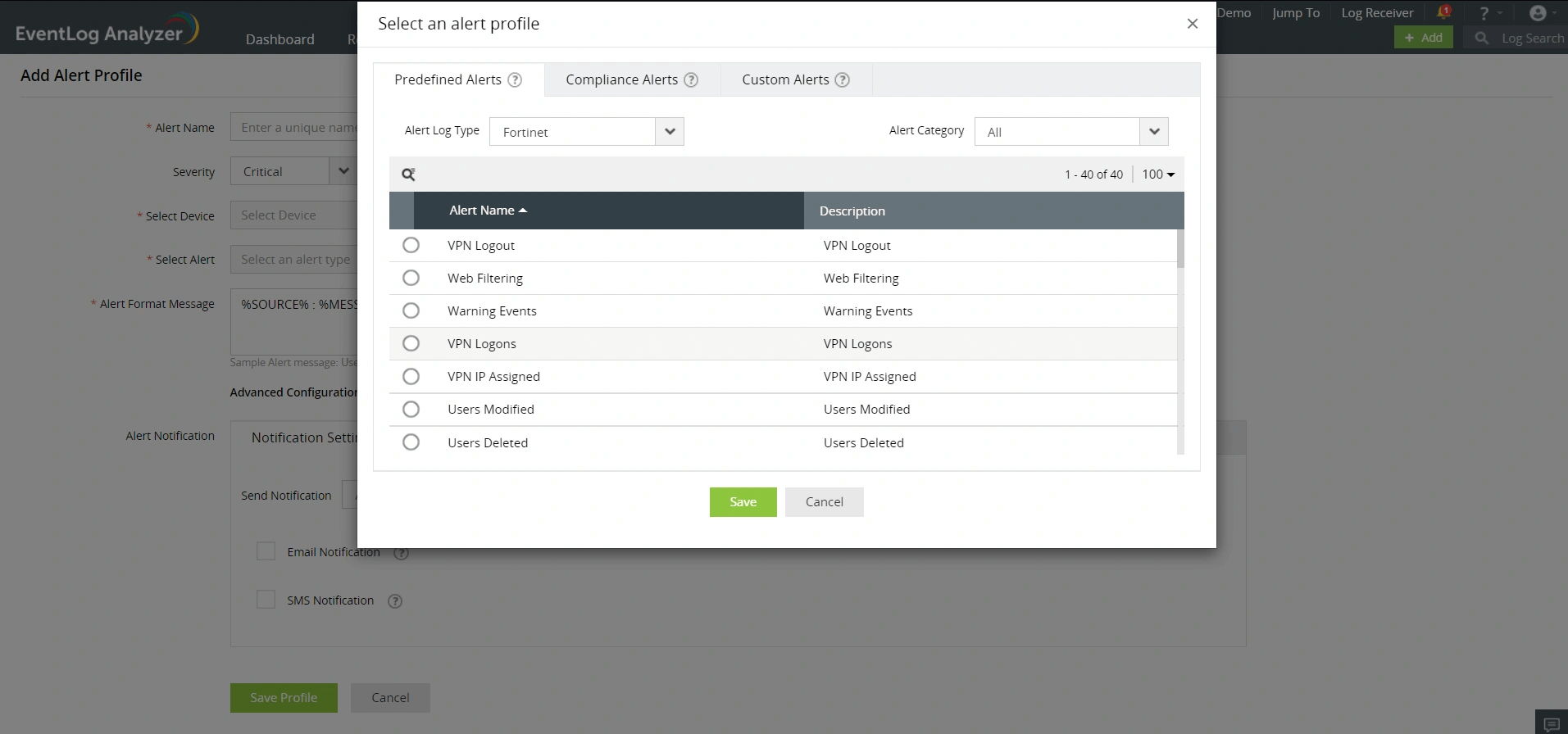This screenshot has height=734, width=1568.
Task: Enable the Email Notification checkbox
Action: (266, 551)
